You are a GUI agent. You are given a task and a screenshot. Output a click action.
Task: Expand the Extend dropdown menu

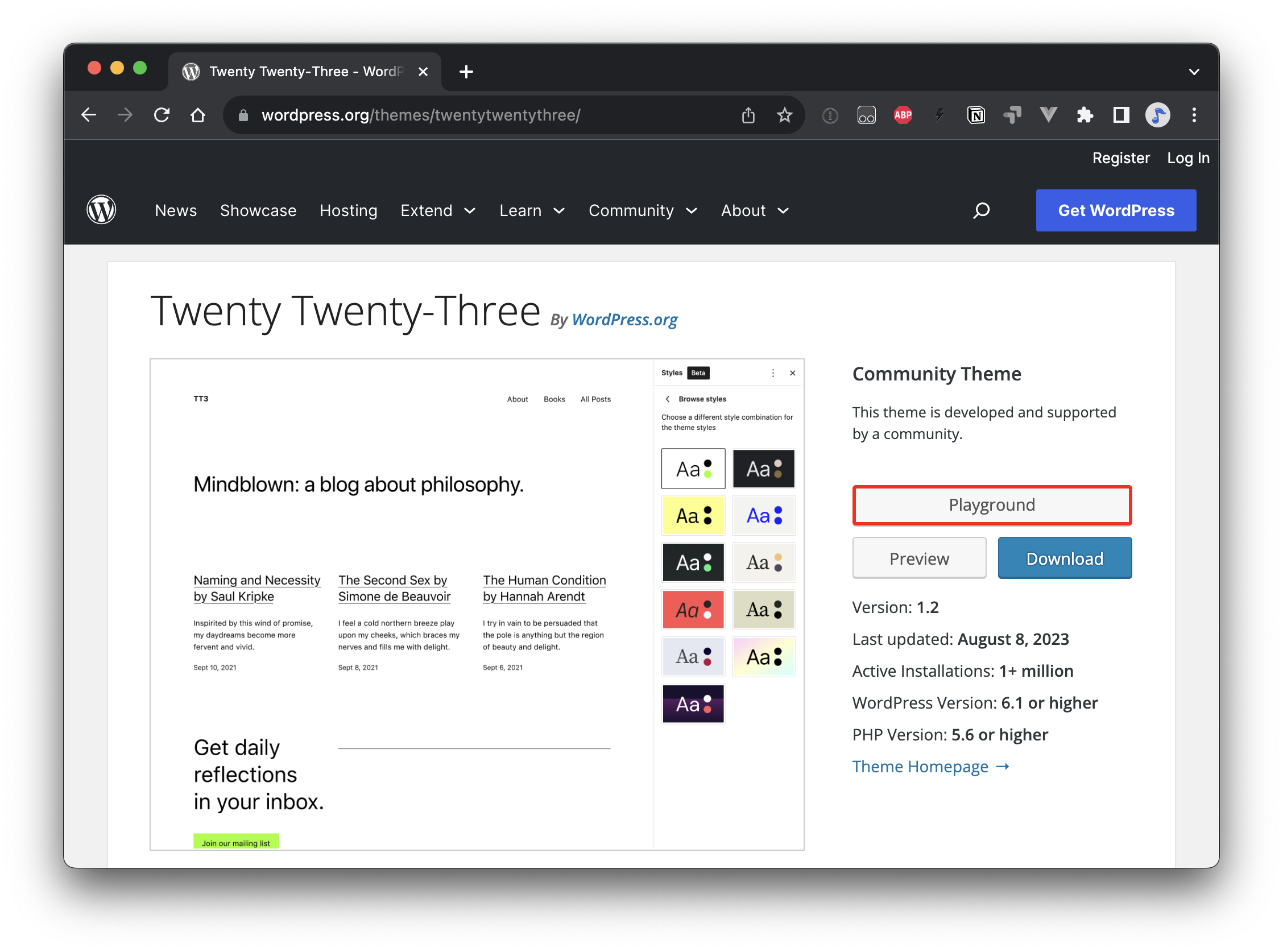coord(438,210)
